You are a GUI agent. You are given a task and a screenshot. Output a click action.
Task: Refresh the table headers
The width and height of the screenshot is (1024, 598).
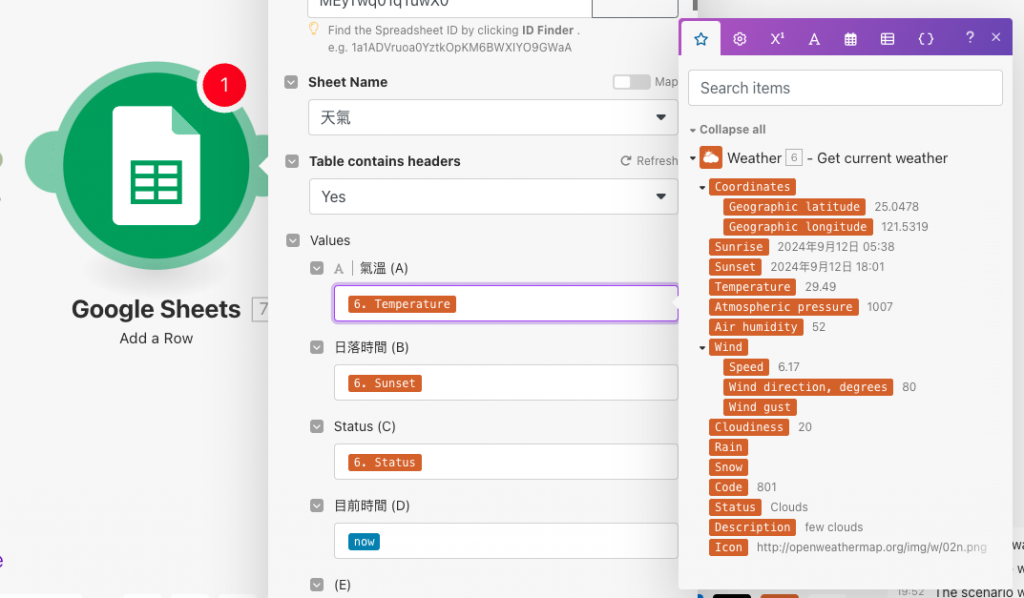(648, 161)
